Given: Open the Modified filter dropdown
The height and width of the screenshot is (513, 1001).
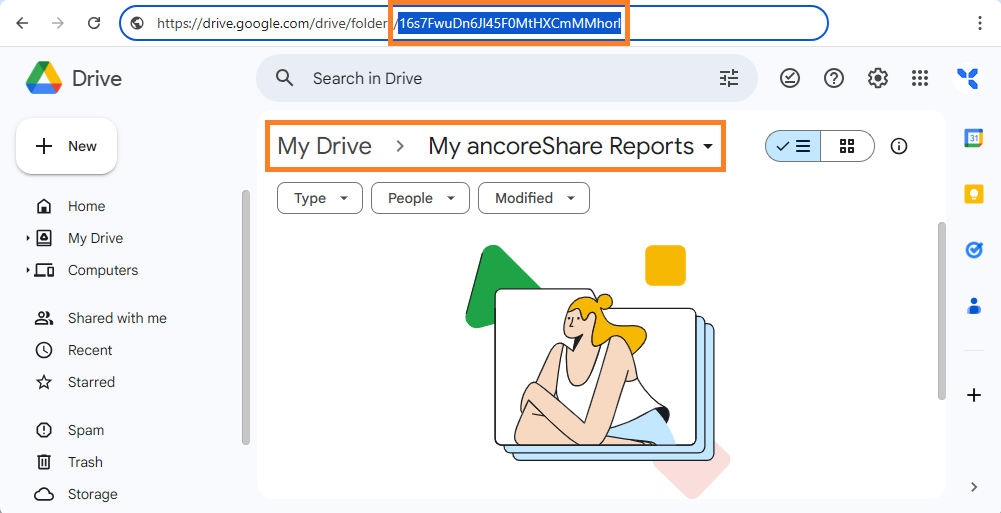Looking at the screenshot, I should click(x=534, y=198).
